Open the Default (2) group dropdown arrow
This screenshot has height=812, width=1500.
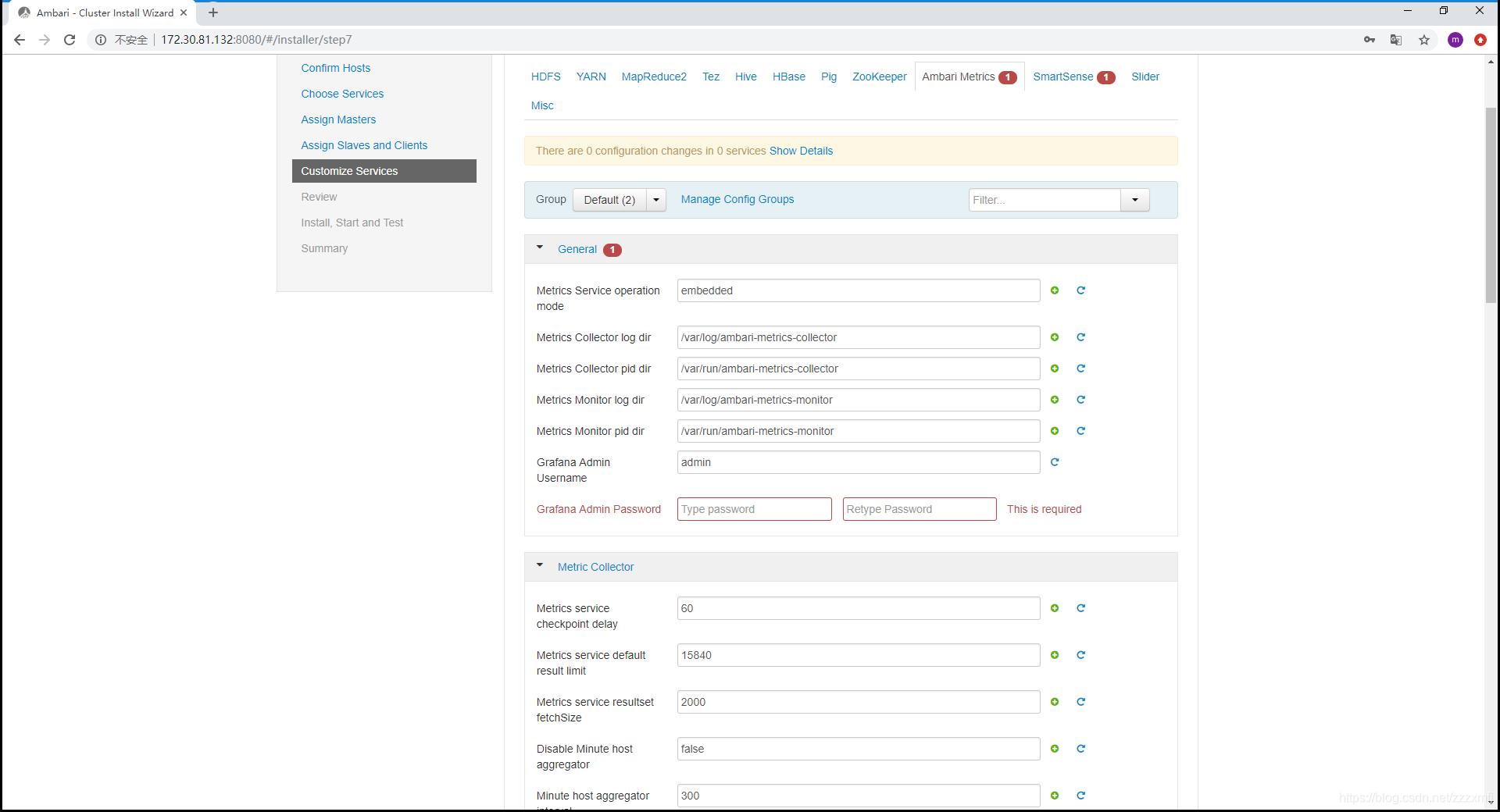point(656,200)
